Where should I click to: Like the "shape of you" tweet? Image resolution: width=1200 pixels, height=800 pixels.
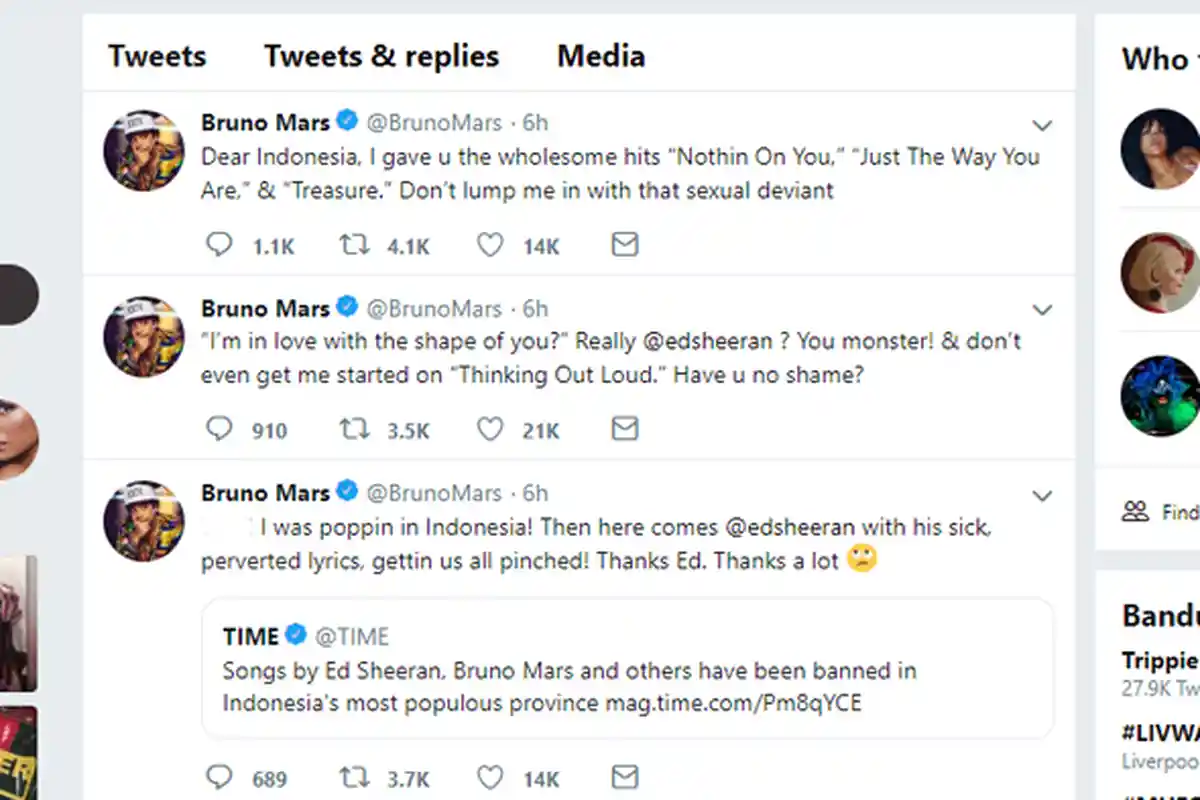489,429
